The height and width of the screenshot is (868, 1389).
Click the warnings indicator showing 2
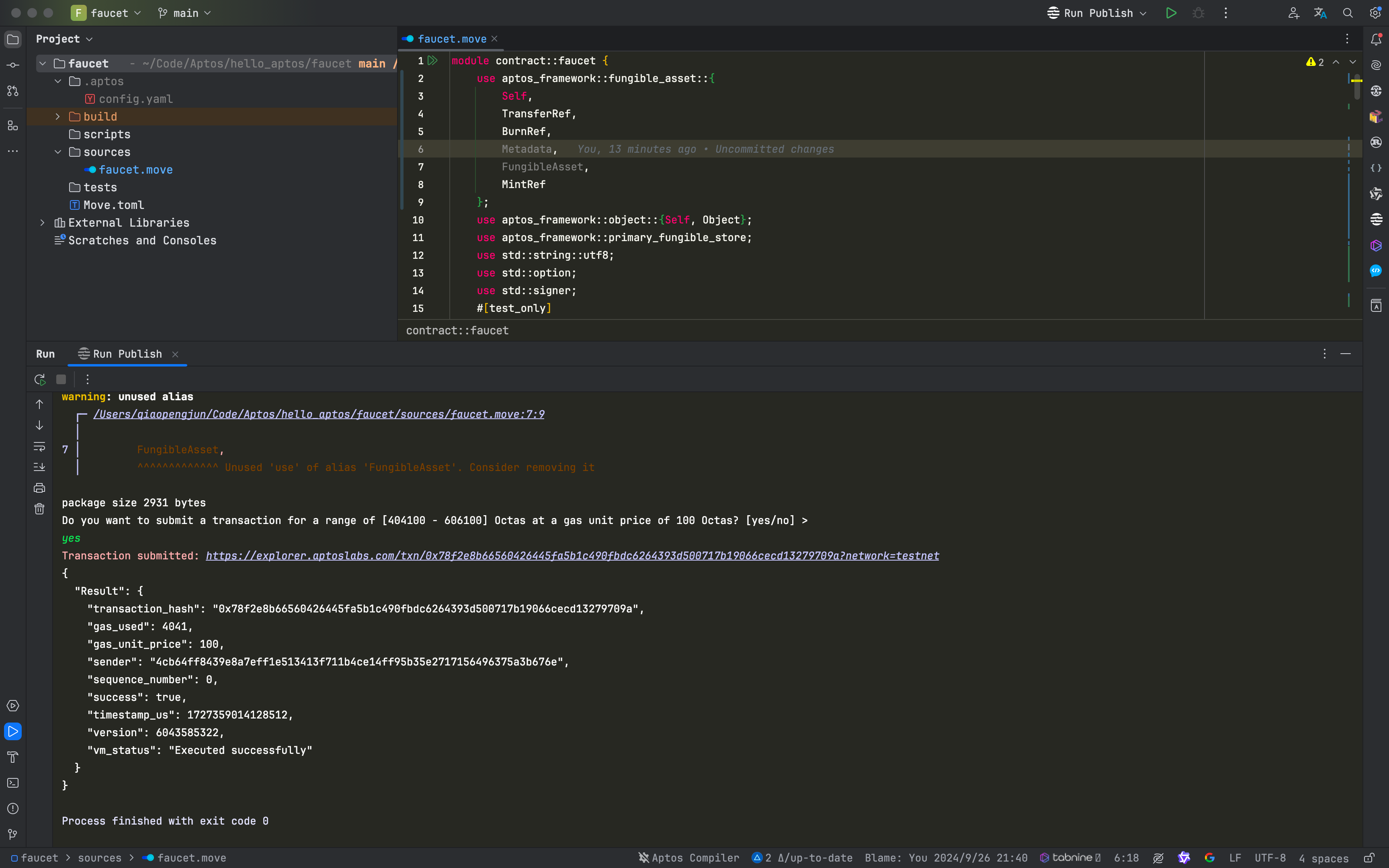pyautogui.click(x=1315, y=62)
